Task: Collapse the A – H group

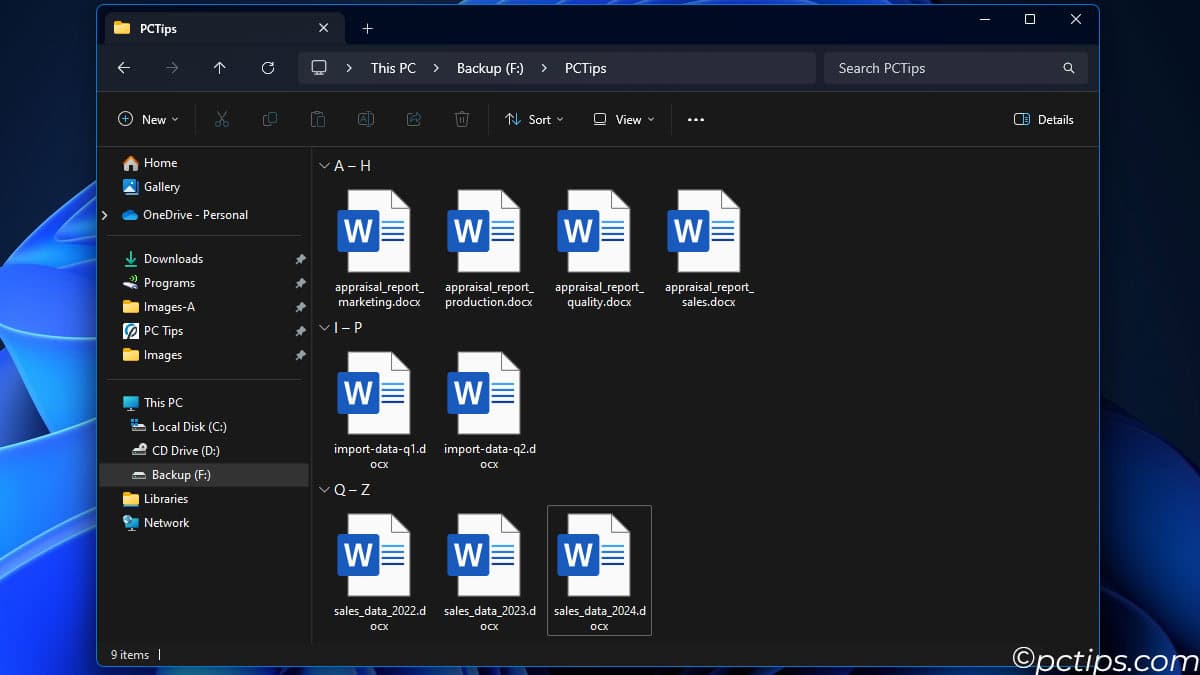Action: [323, 165]
